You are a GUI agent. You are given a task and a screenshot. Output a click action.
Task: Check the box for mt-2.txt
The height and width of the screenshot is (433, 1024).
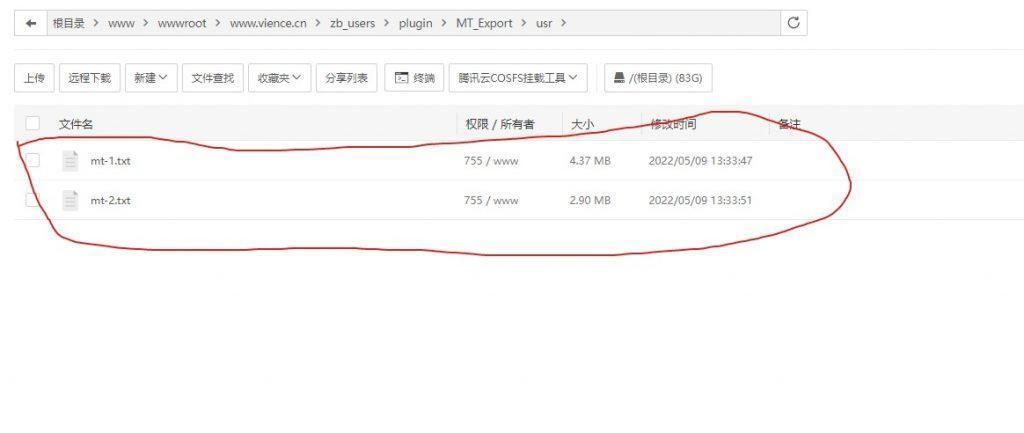tap(33, 200)
